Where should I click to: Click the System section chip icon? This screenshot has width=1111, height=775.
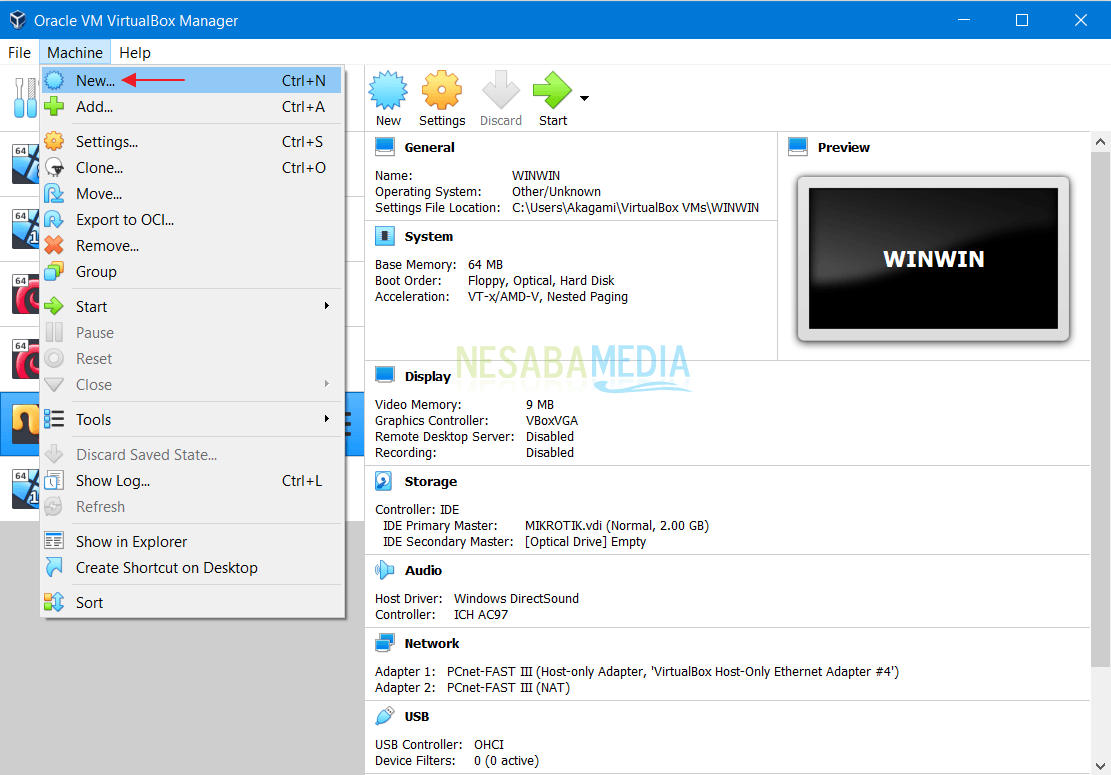point(385,236)
